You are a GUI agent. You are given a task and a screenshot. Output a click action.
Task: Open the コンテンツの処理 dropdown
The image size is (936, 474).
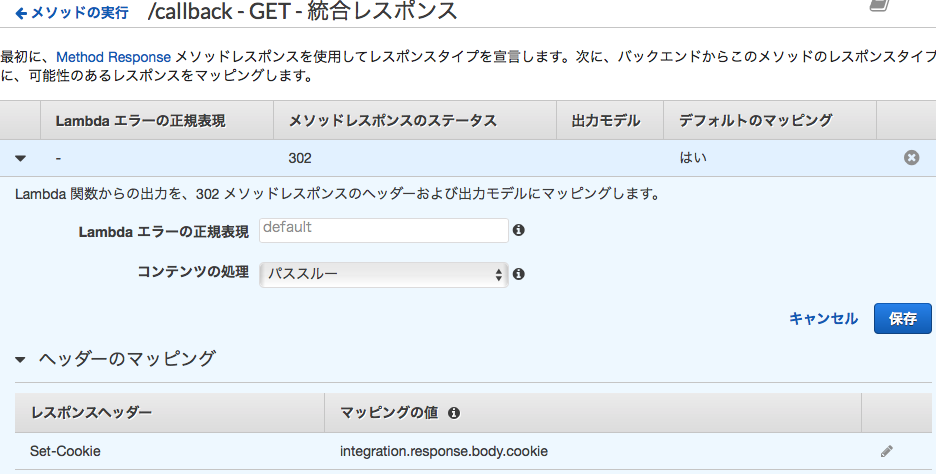tap(384, 274)
